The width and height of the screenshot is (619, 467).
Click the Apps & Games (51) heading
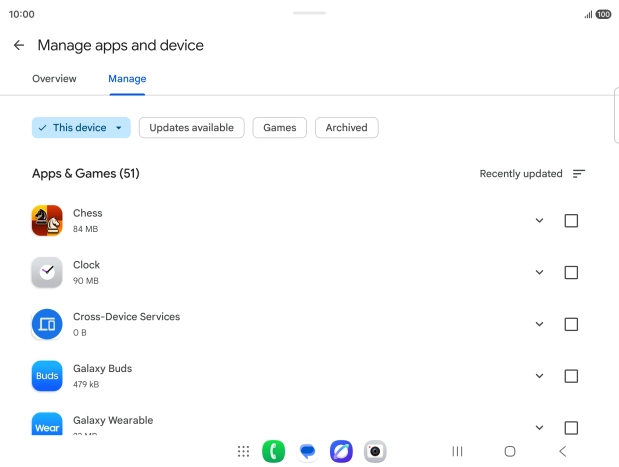[86, 173]
